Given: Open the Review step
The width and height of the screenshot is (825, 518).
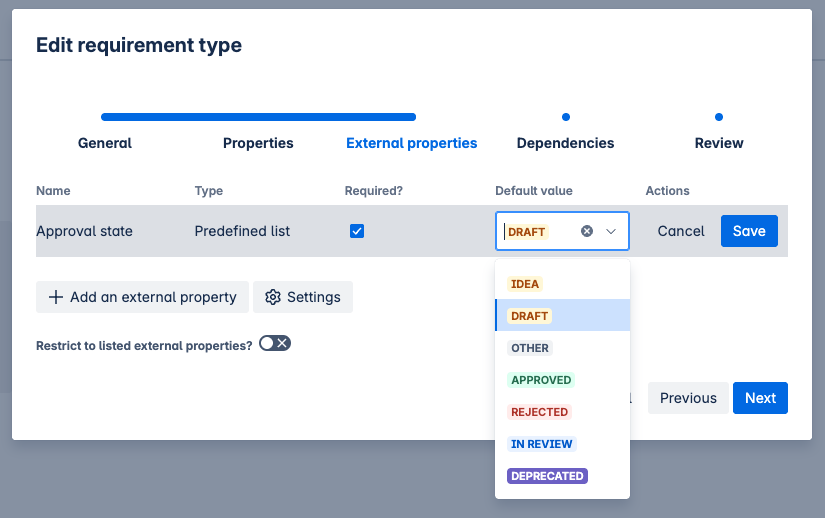Looking at the screenshot, I should [719, 143].
